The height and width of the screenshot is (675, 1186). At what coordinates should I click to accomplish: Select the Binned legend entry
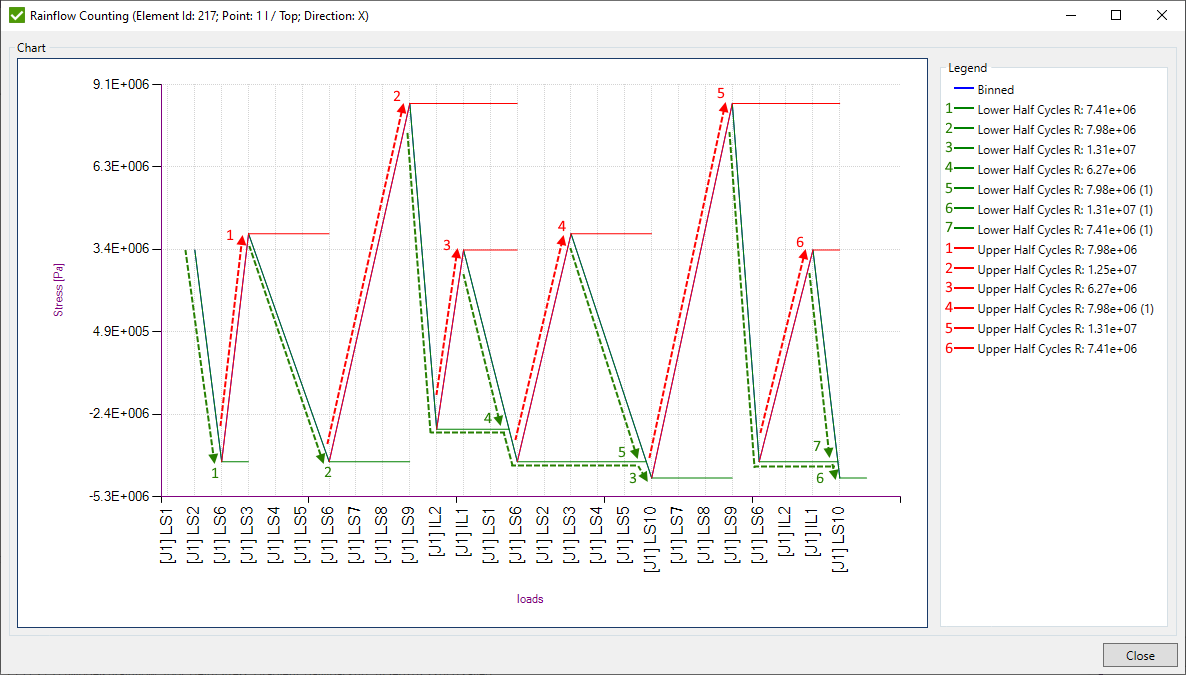pos(995,90)
